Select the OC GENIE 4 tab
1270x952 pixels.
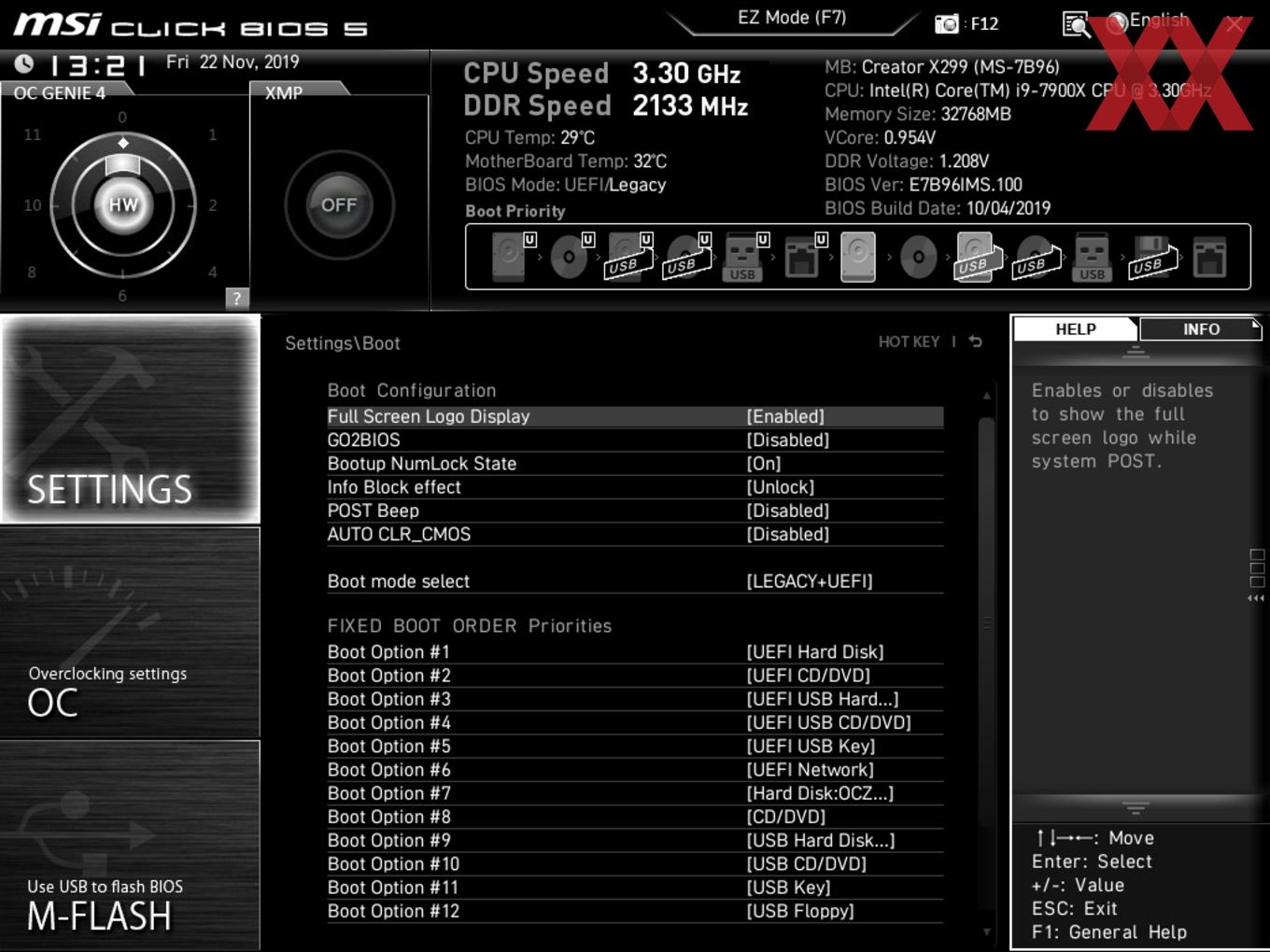65,92
